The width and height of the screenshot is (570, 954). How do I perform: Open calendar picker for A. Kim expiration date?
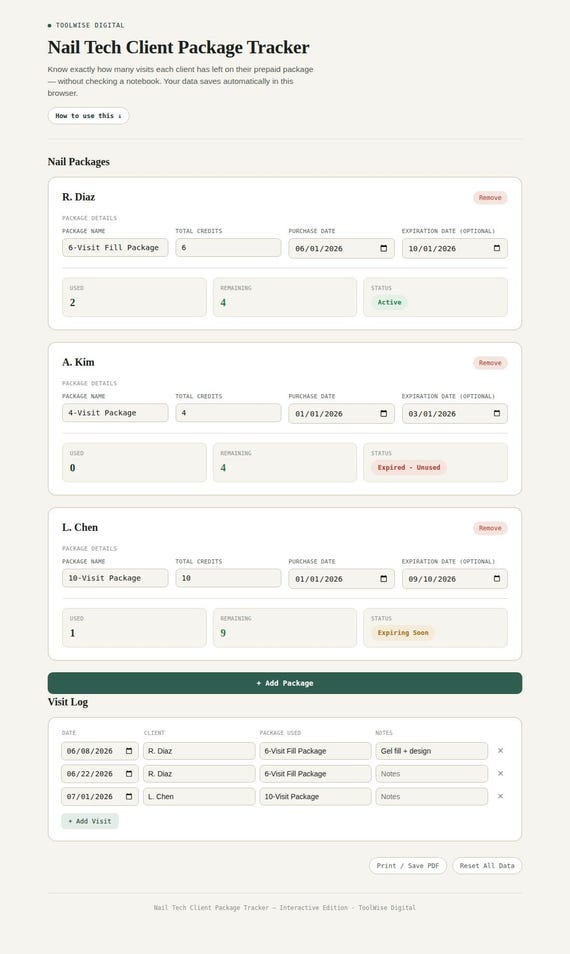coord(496,414)
